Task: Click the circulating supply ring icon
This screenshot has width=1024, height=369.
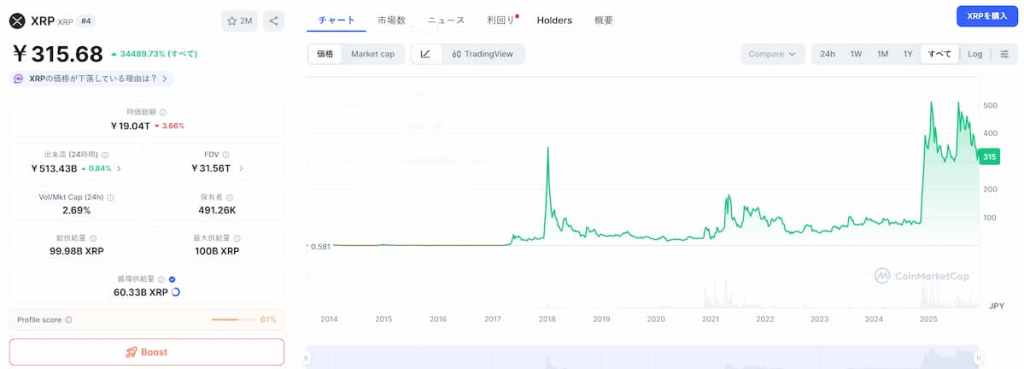Action: click(176, 292)
